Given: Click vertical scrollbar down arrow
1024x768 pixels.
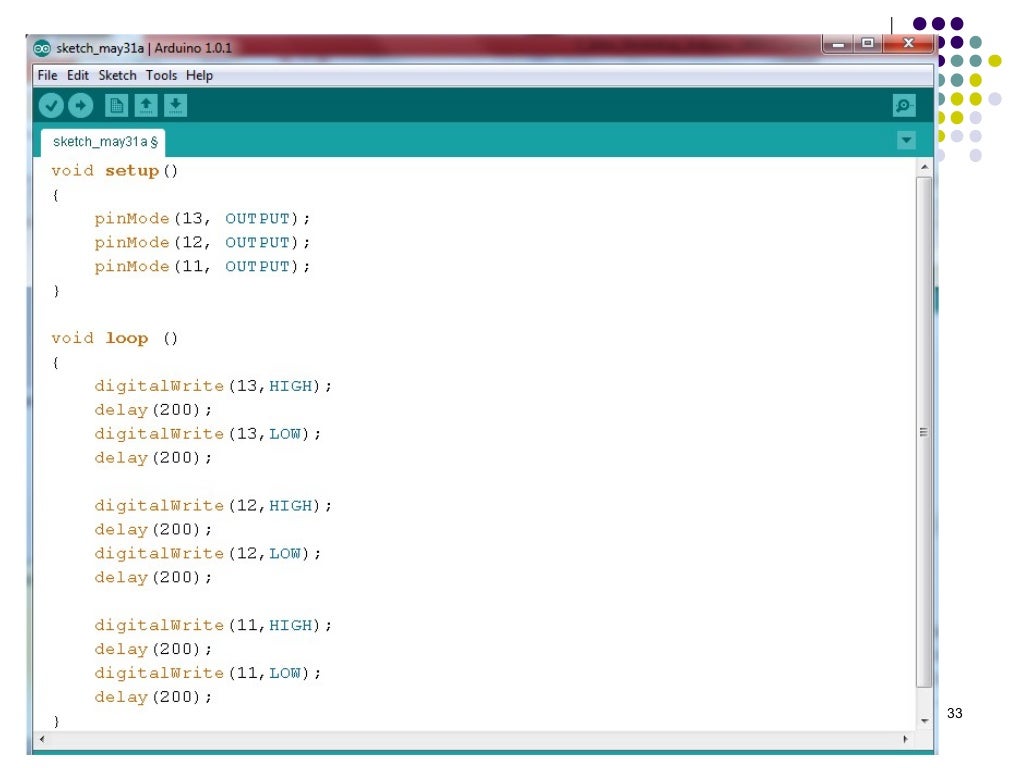Looking at the screenshot, I should pos(924,721).
